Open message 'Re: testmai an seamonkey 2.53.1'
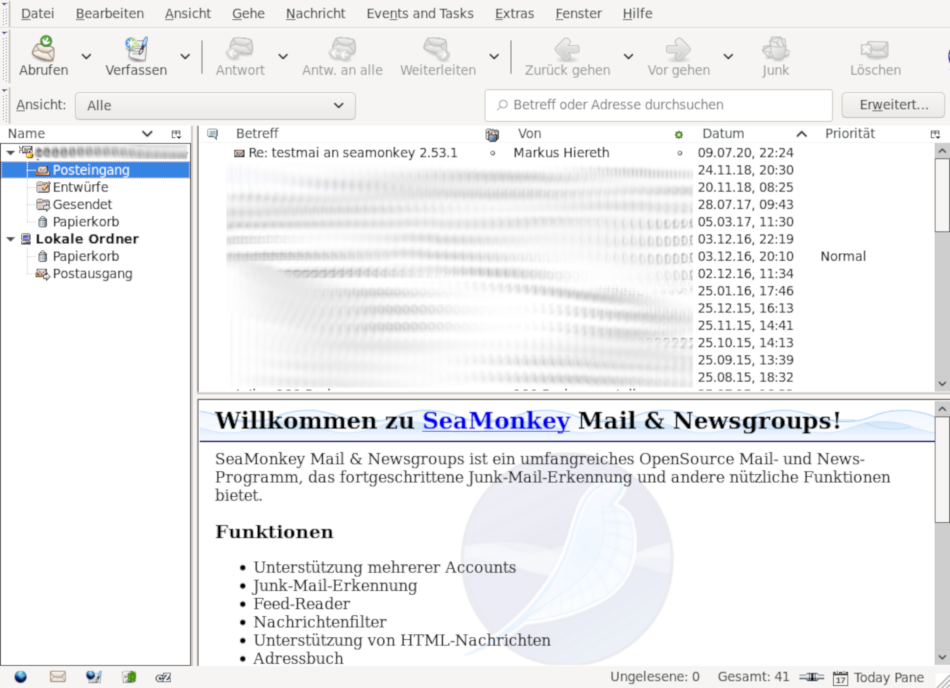The height and width of the screenshot is (688, 950). (353, 153)
